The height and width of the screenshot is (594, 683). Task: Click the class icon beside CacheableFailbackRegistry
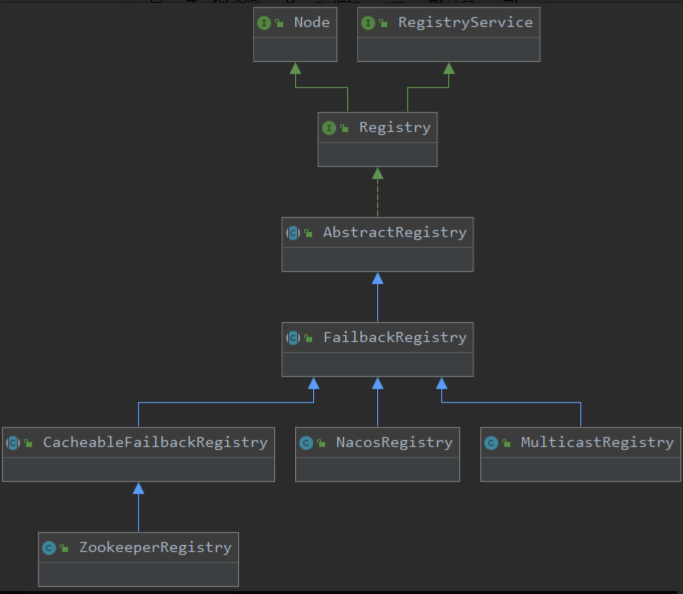tap(14, 442)
